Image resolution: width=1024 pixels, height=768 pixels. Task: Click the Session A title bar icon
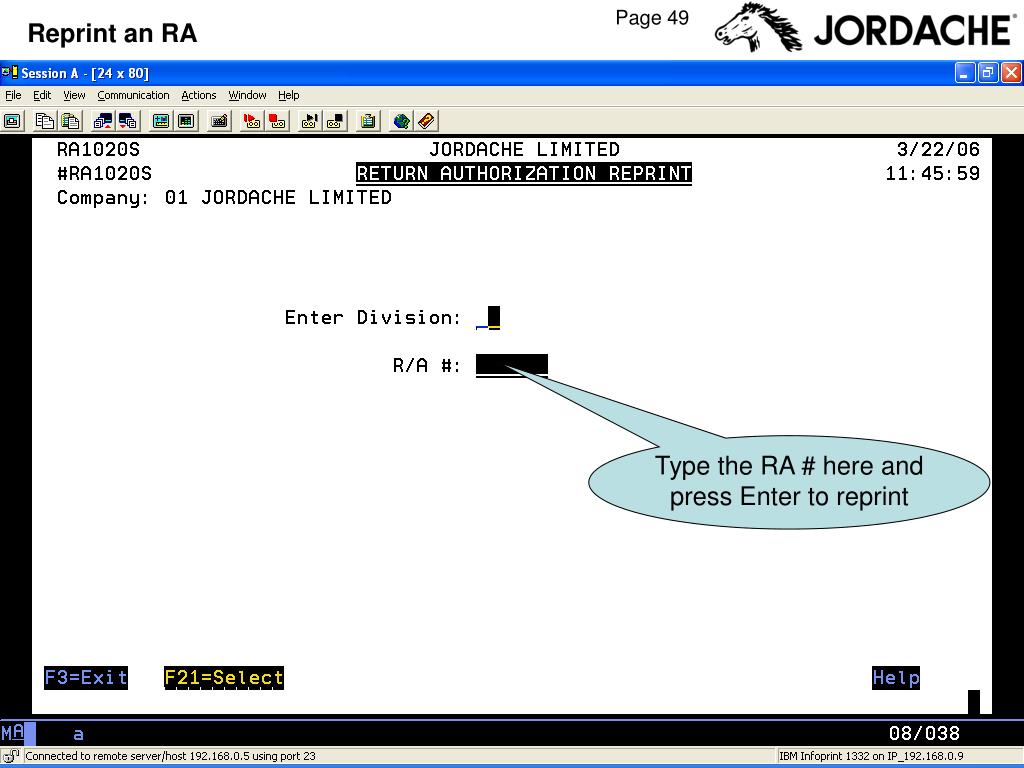point(10,72)
